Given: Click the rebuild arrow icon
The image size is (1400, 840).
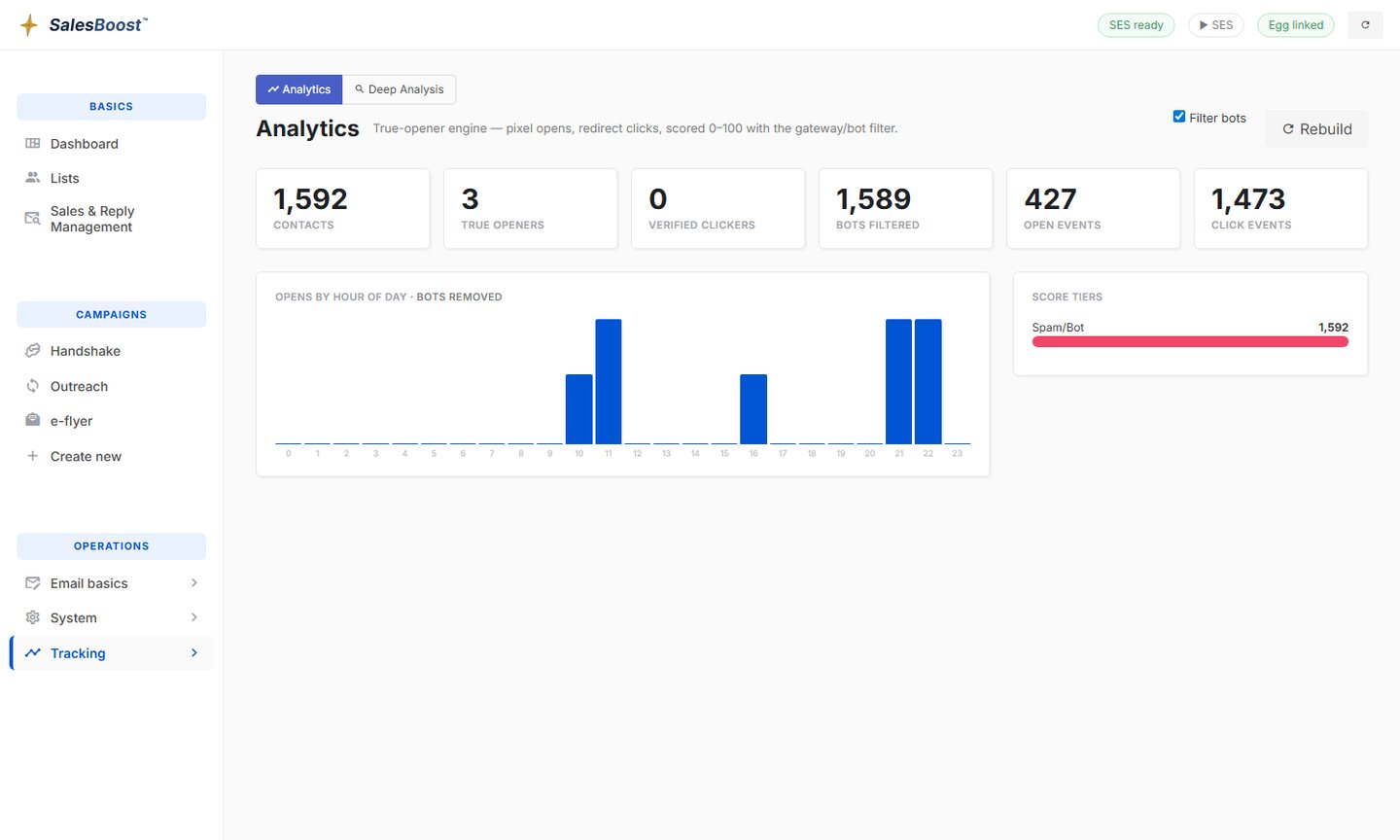Looking at the screenshot, I should click(x=1288, y=129).
